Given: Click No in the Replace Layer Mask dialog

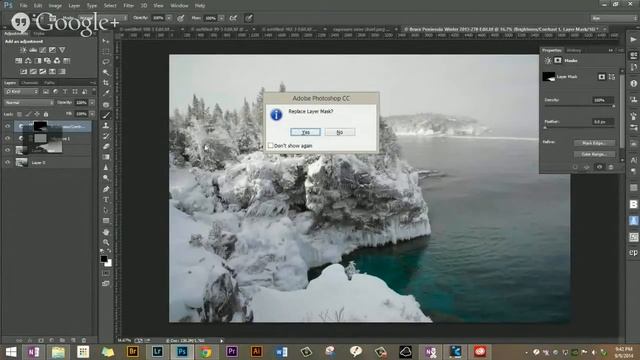Looking at the screenshot, I should pos(340,132).
